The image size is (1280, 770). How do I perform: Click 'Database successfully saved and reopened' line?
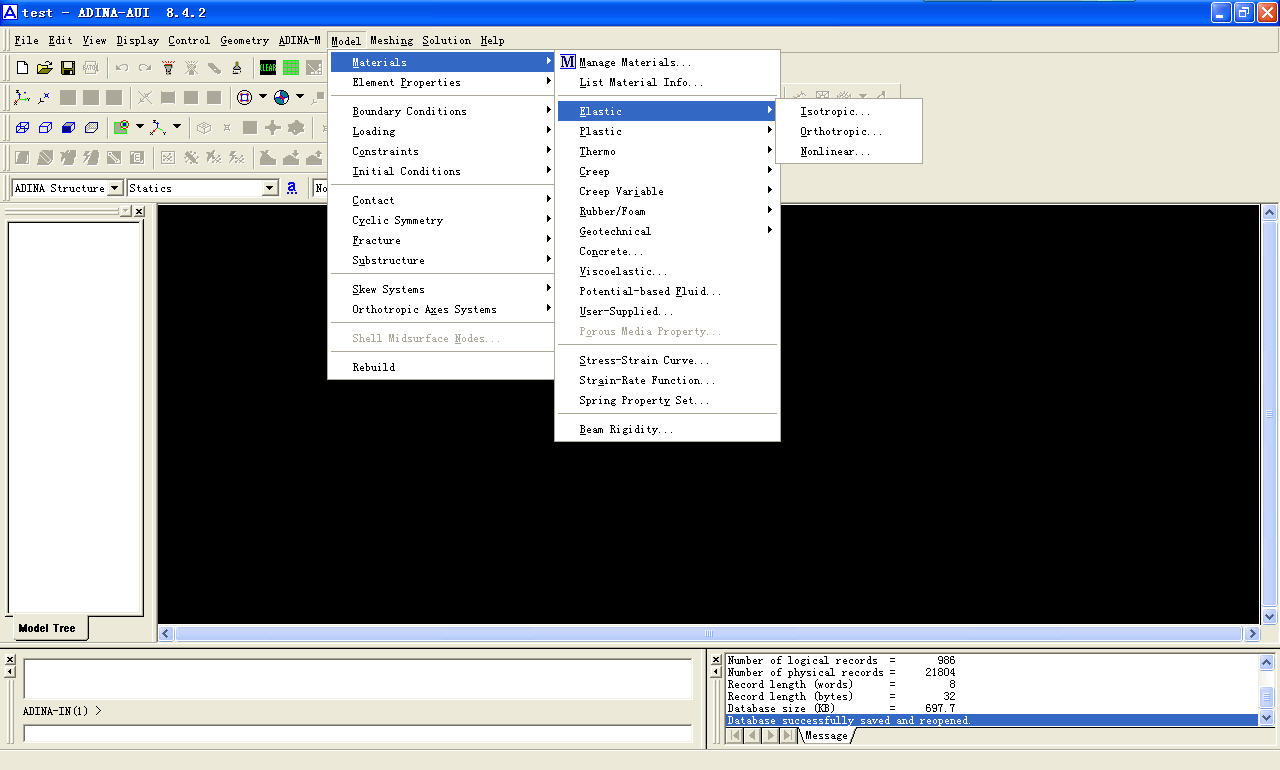(x=991, y=720)
